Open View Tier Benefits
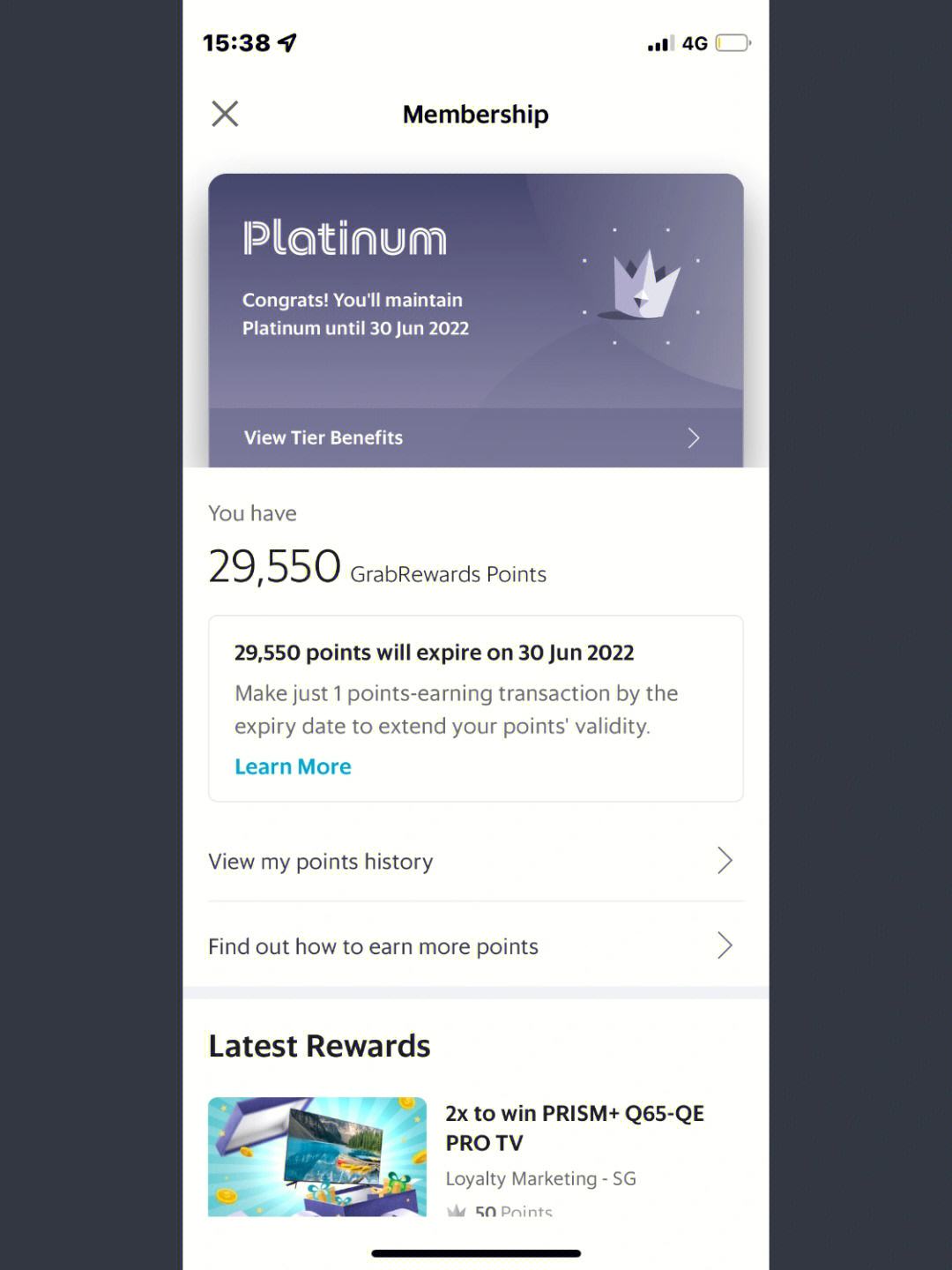The image size is (952, 1270). [476, 437]
